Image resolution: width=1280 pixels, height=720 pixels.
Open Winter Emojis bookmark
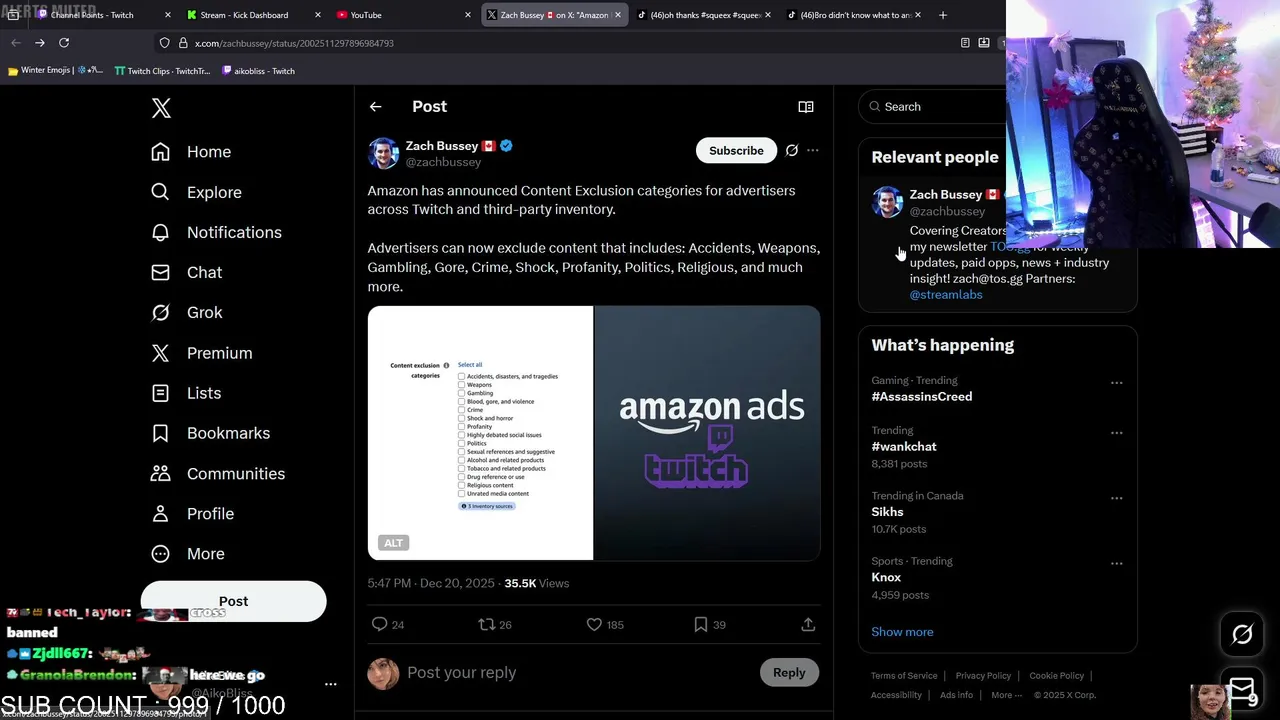[55, 71]
